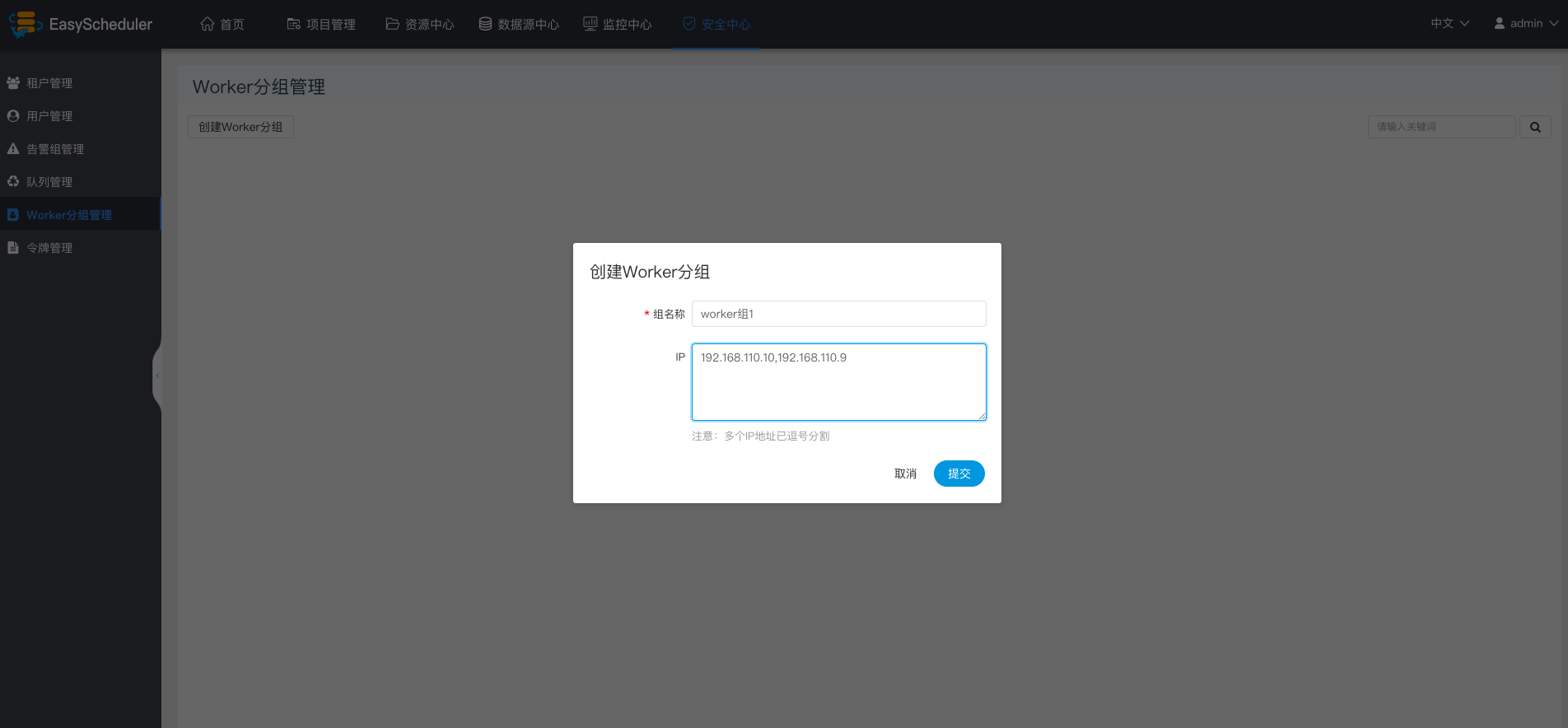
Task: Click the 令牌管理 document icon
Action: pyautogui.click(x=13, y=247)
